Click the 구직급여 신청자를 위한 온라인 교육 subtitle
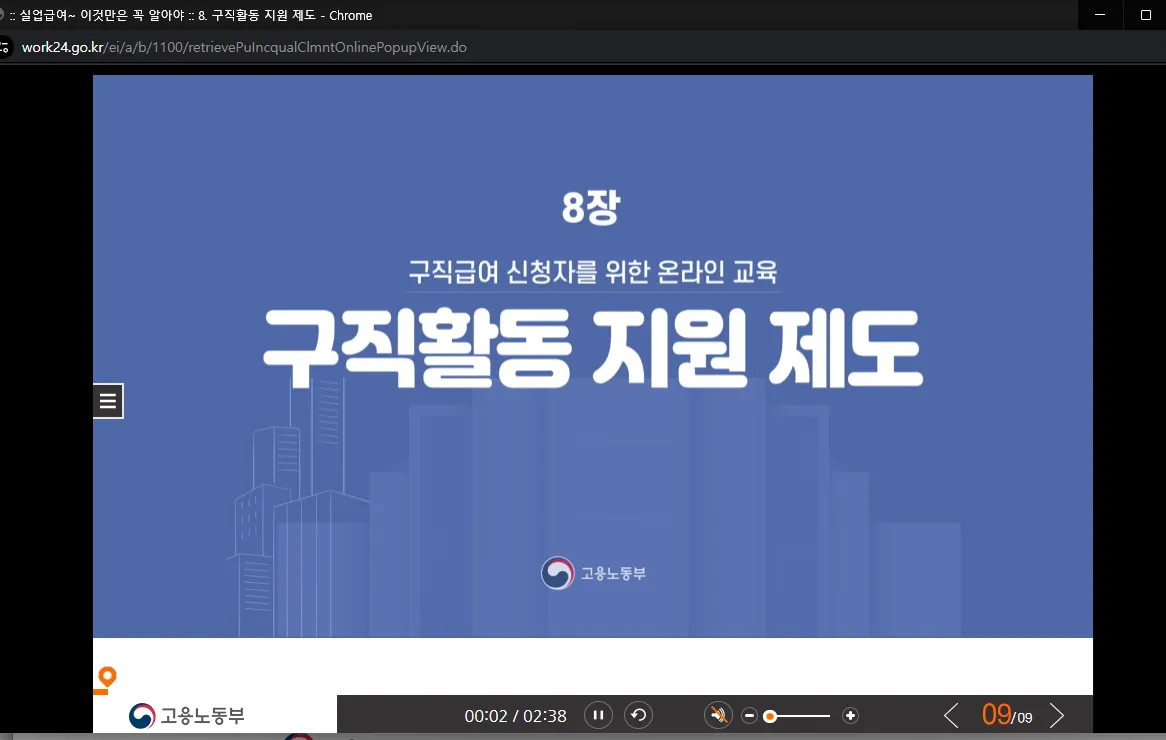 coord(593,271)
